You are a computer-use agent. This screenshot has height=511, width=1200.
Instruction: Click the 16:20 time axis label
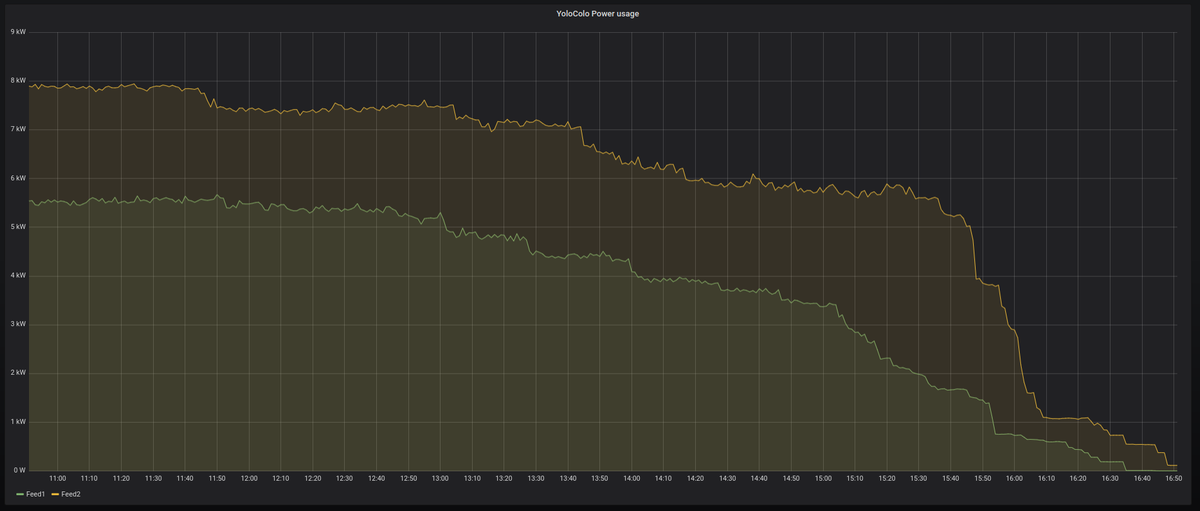[1078, 479]
